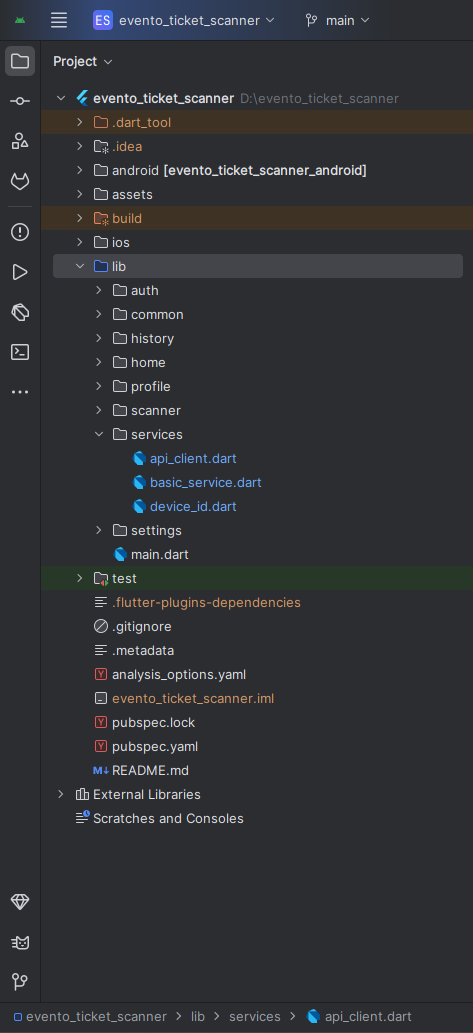
Task: Open the Terminal tool window
Action: [20, 352]
